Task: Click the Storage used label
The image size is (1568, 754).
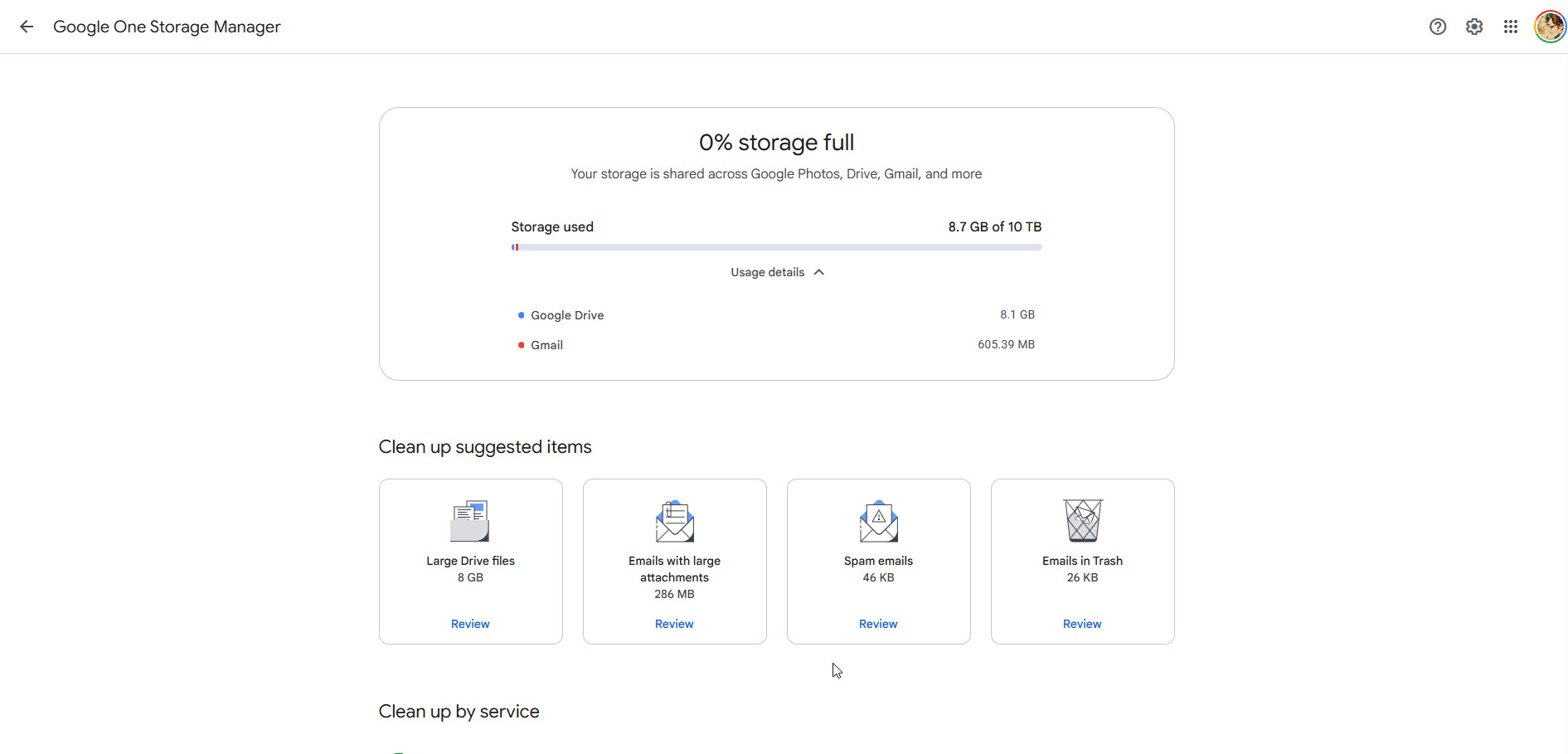Action: [552, 226]
